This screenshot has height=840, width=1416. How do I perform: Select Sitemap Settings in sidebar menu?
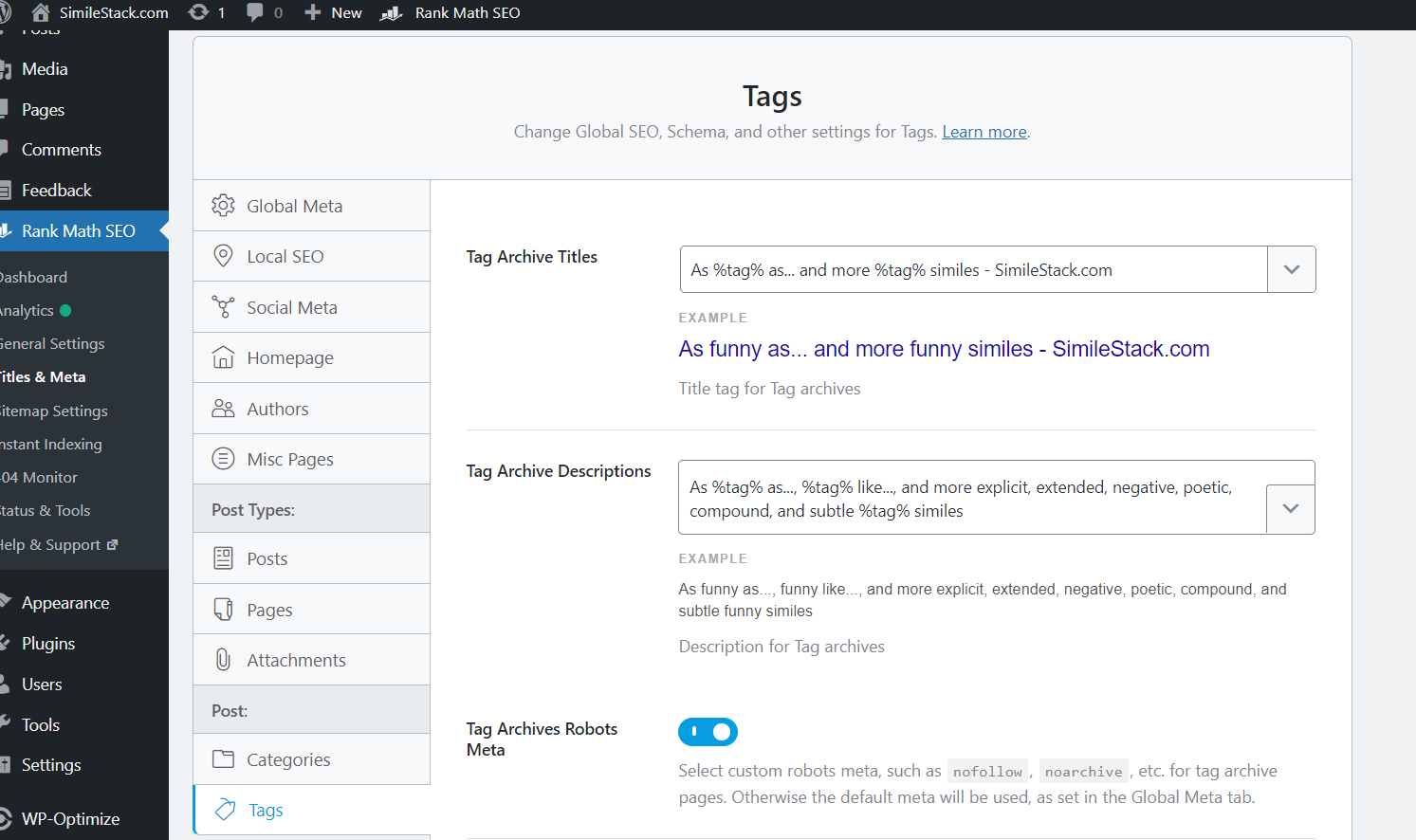tap(54, 411)
